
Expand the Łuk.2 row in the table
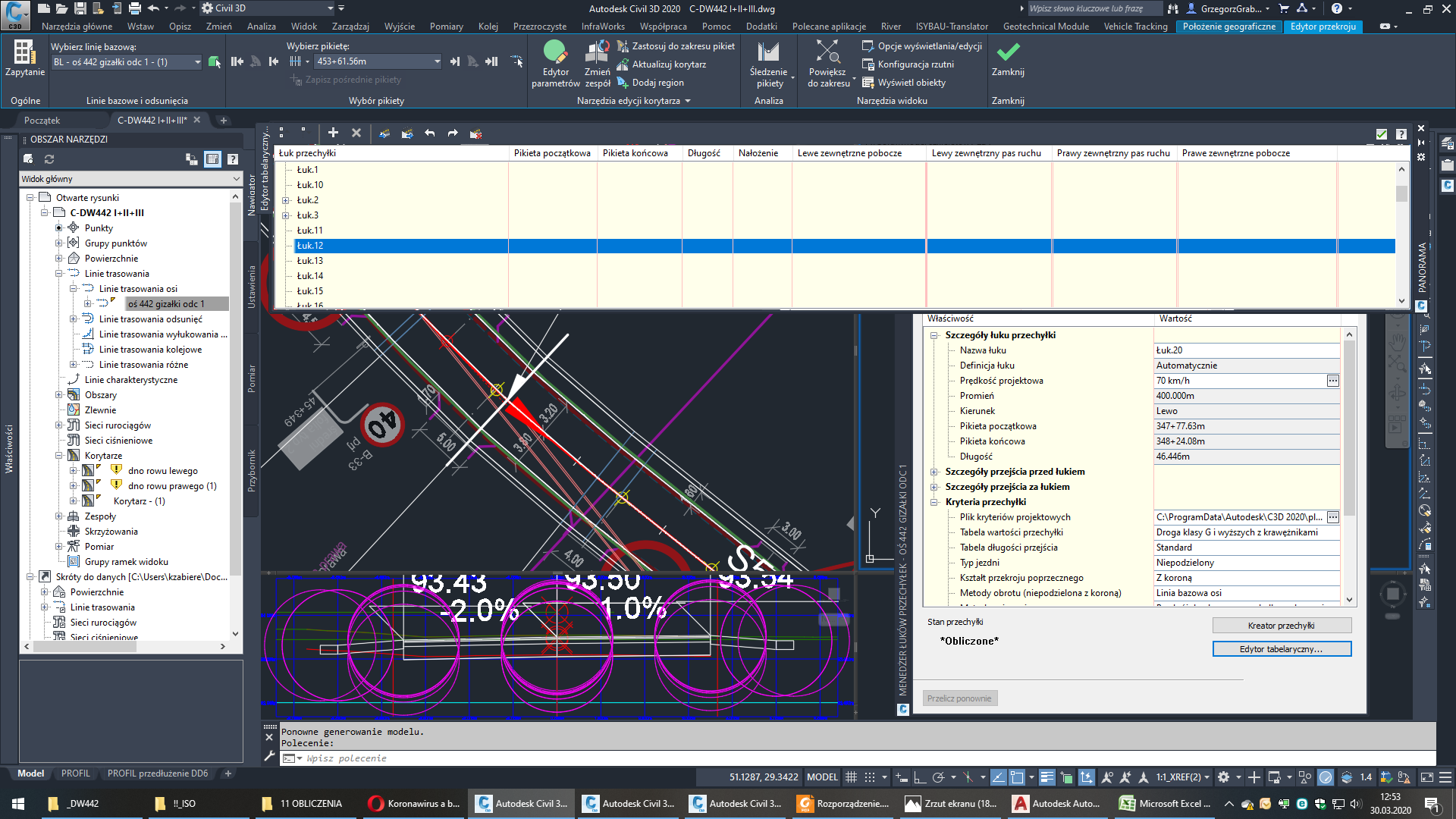pos(286,199)
